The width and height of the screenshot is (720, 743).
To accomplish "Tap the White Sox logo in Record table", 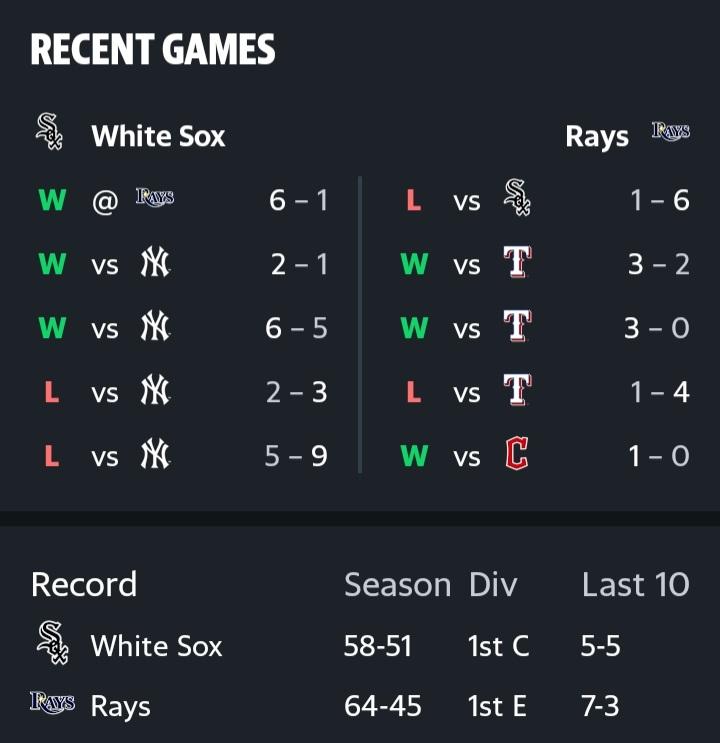I will (x=53, y=643).
